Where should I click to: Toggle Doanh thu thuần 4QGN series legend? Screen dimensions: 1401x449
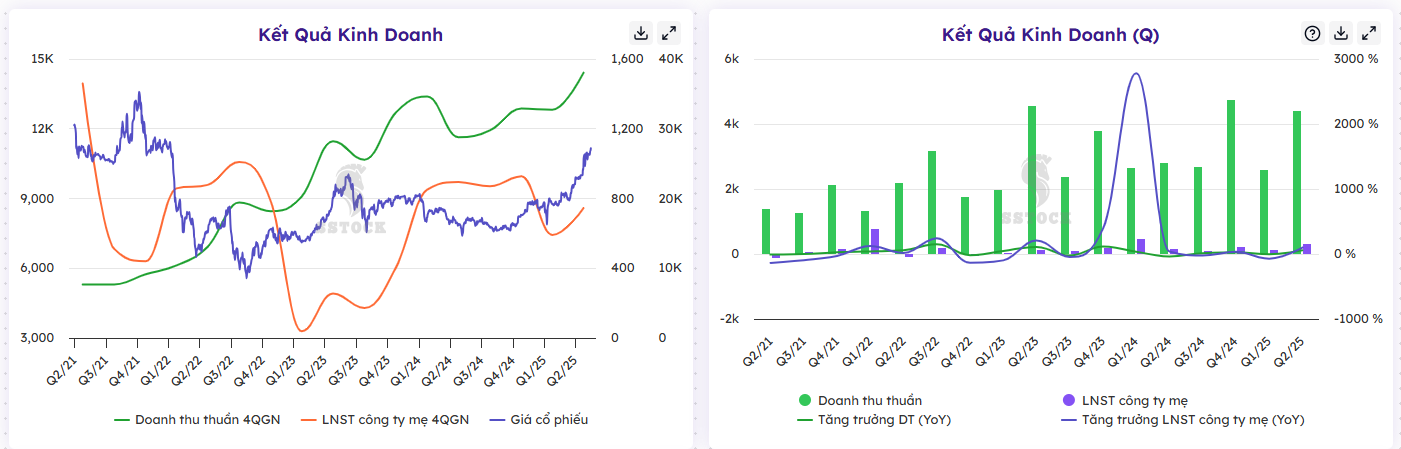[x=197, y=420]
